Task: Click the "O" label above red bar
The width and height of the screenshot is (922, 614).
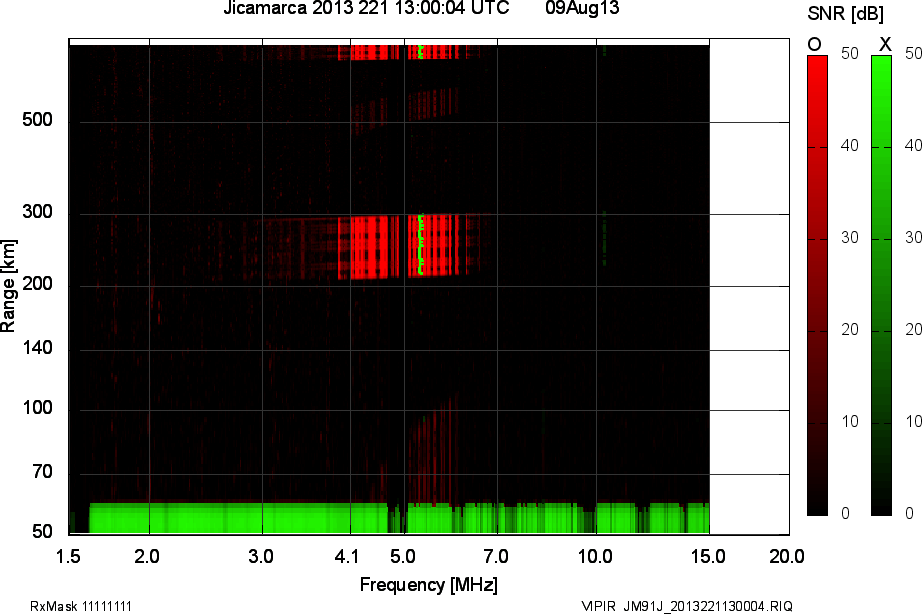Action: [x=814, y=44]
